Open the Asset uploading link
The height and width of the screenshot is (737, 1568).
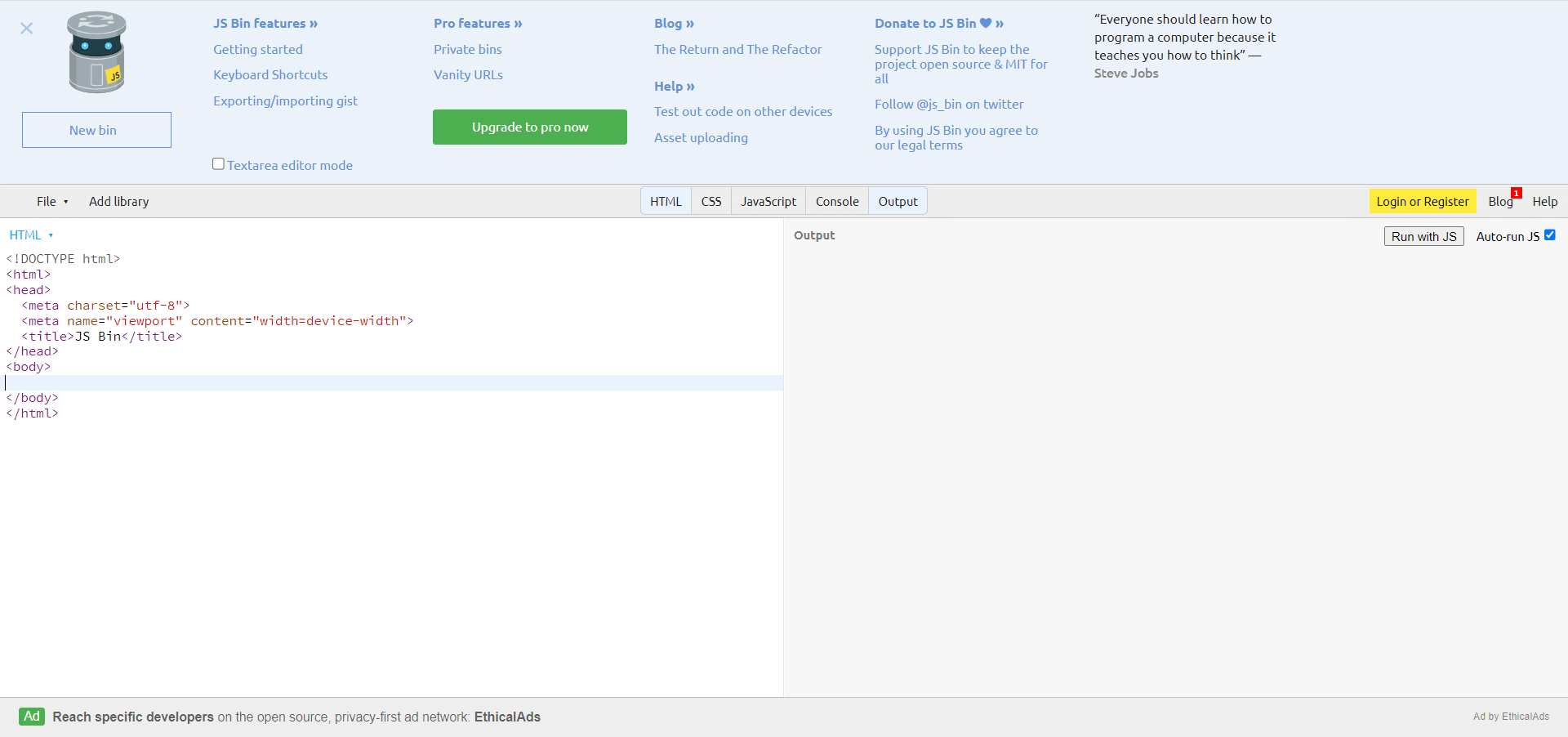(701, 138)
